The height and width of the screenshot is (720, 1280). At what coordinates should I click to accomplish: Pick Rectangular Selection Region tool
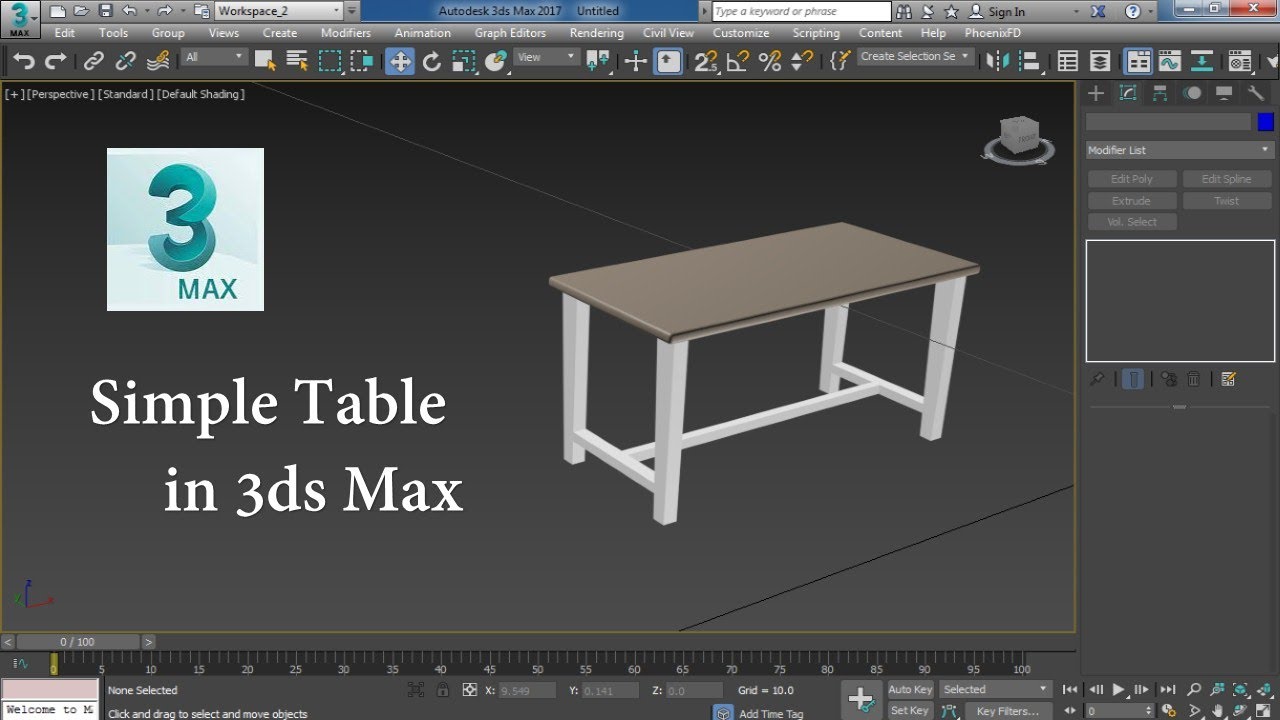(x=330, y=61)
